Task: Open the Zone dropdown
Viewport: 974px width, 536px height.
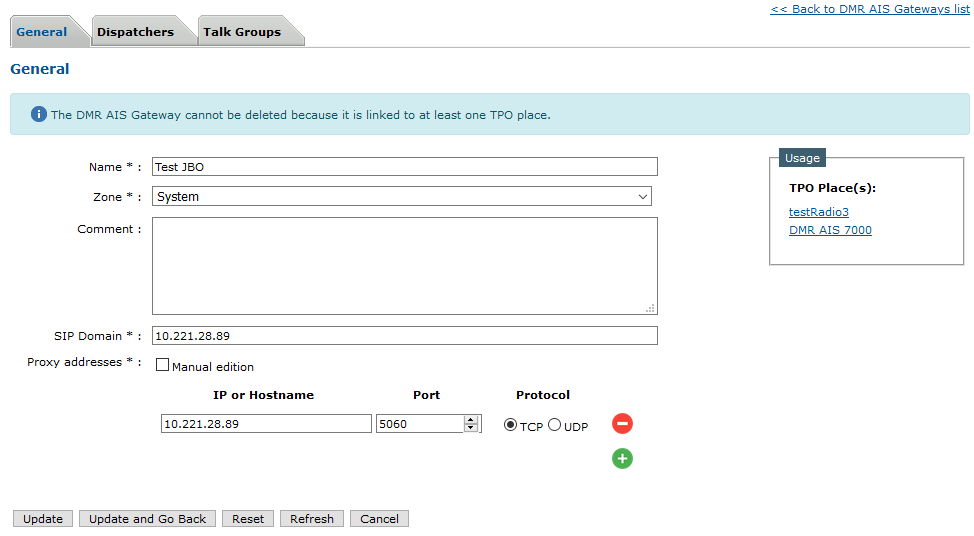Action: (402, 196)
